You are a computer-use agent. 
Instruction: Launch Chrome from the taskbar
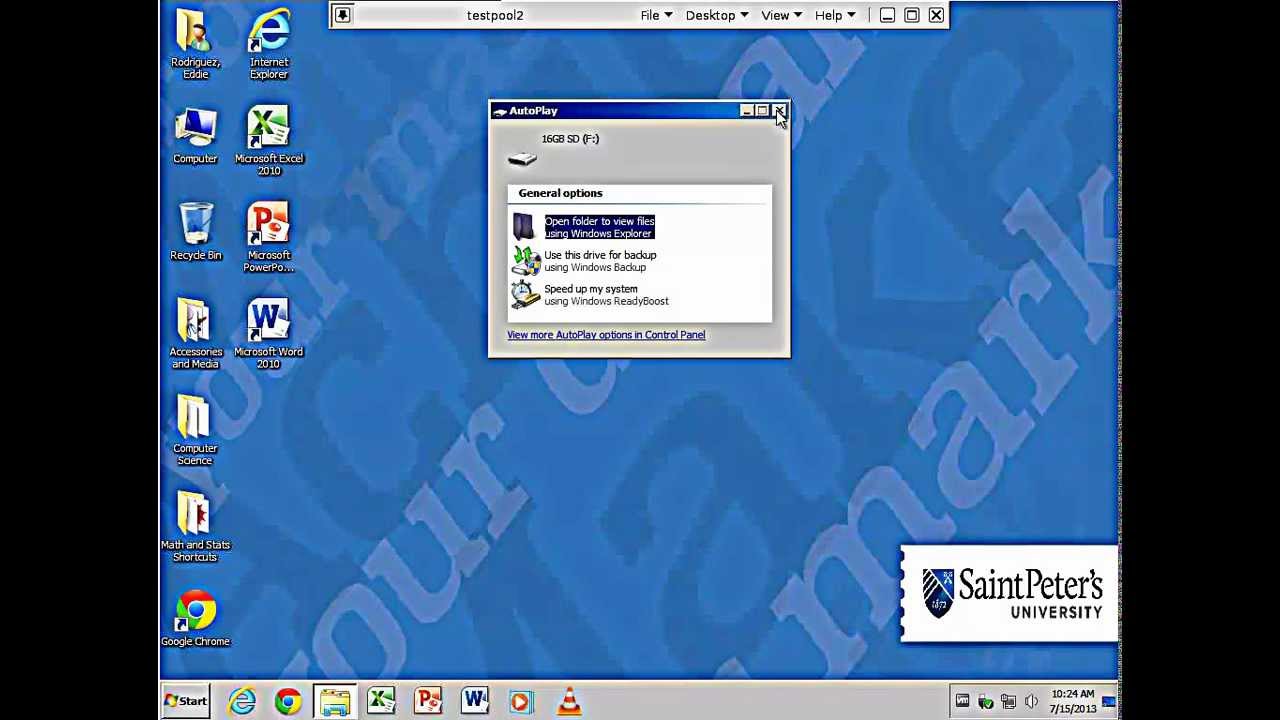288,702
